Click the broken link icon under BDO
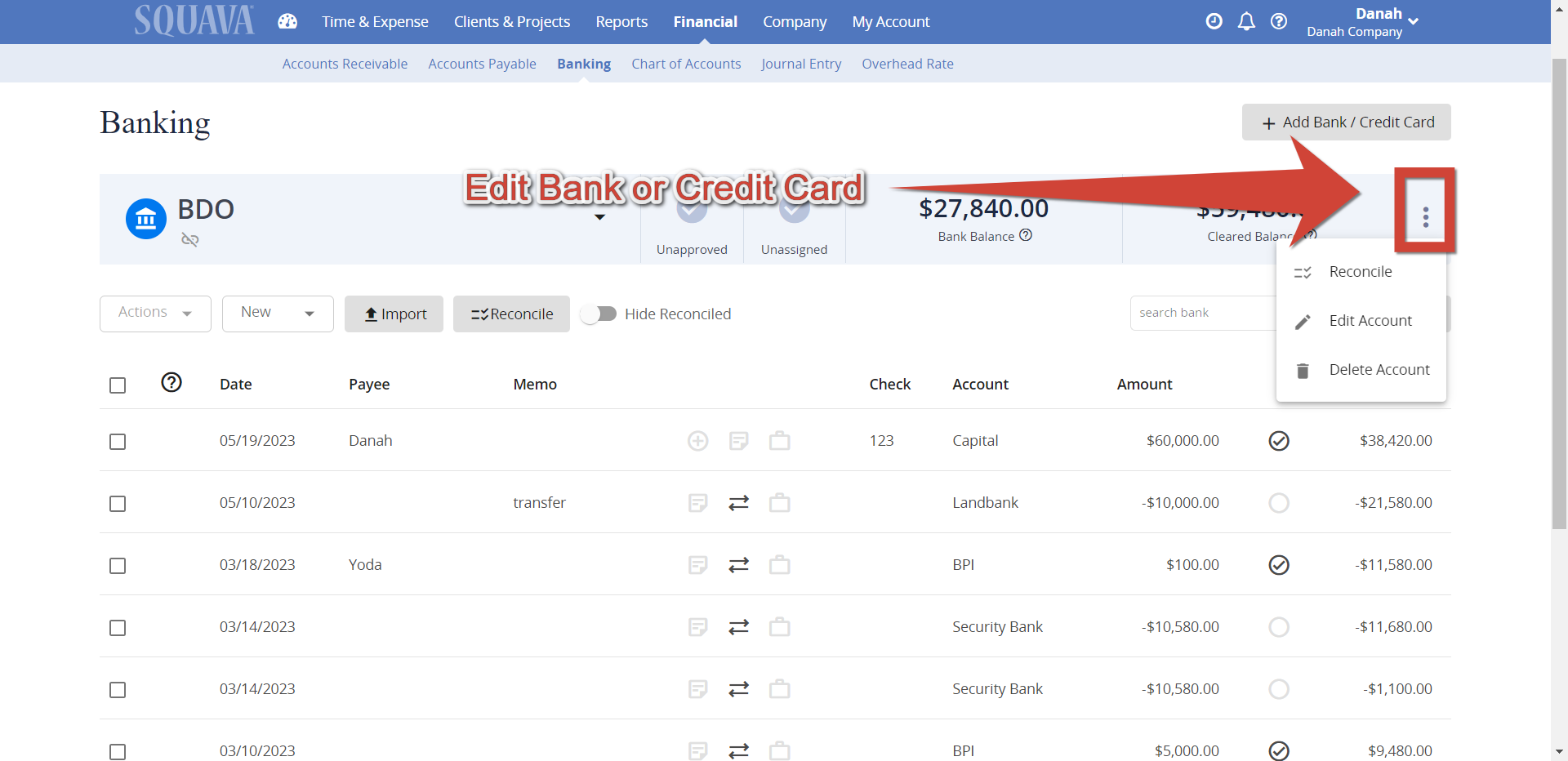The width and height of the screenshot is (1568, 761). 190,240
